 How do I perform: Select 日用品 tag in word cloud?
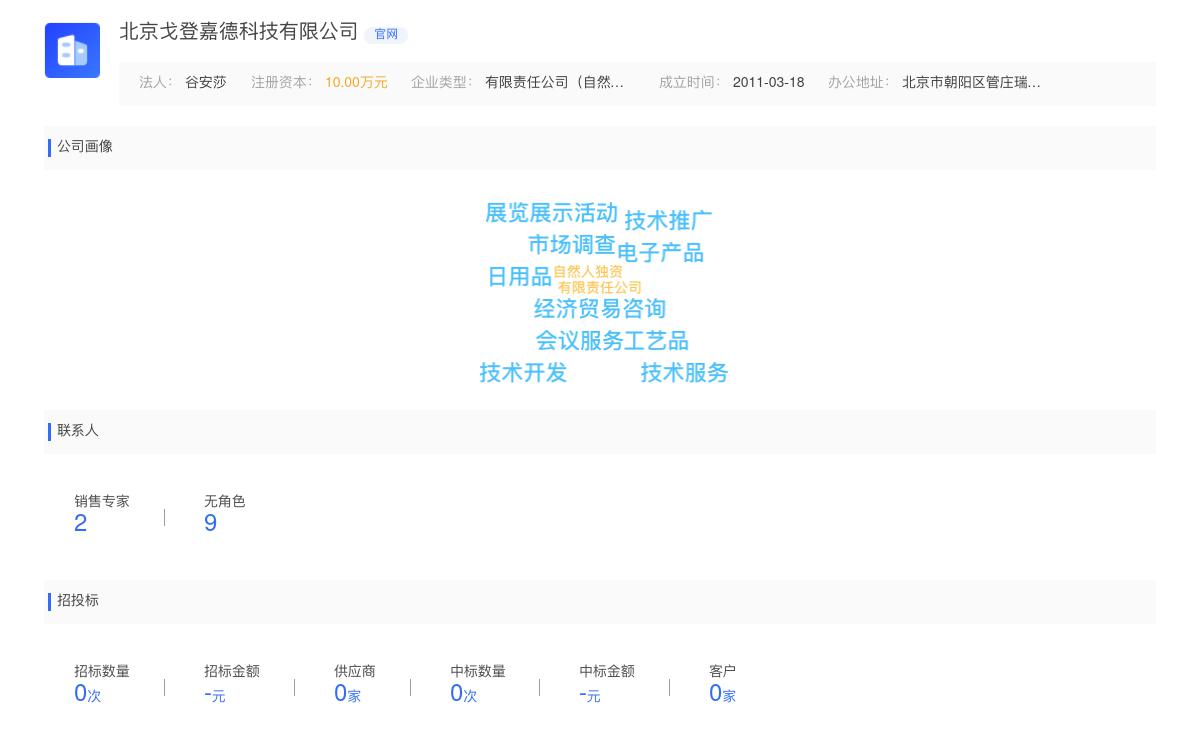click(519, 277)
